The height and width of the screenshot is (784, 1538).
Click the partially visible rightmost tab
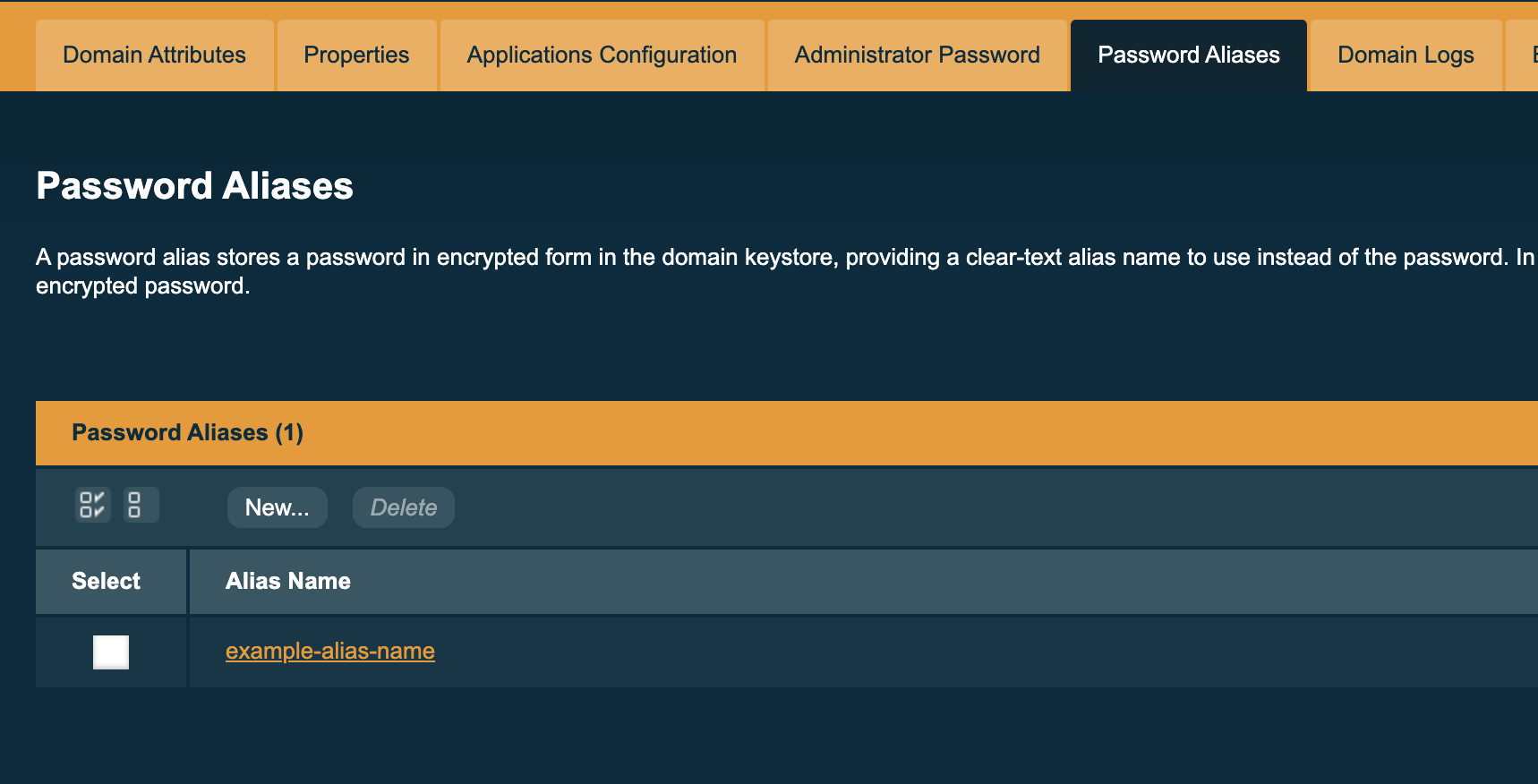(x=1528, y=55)
